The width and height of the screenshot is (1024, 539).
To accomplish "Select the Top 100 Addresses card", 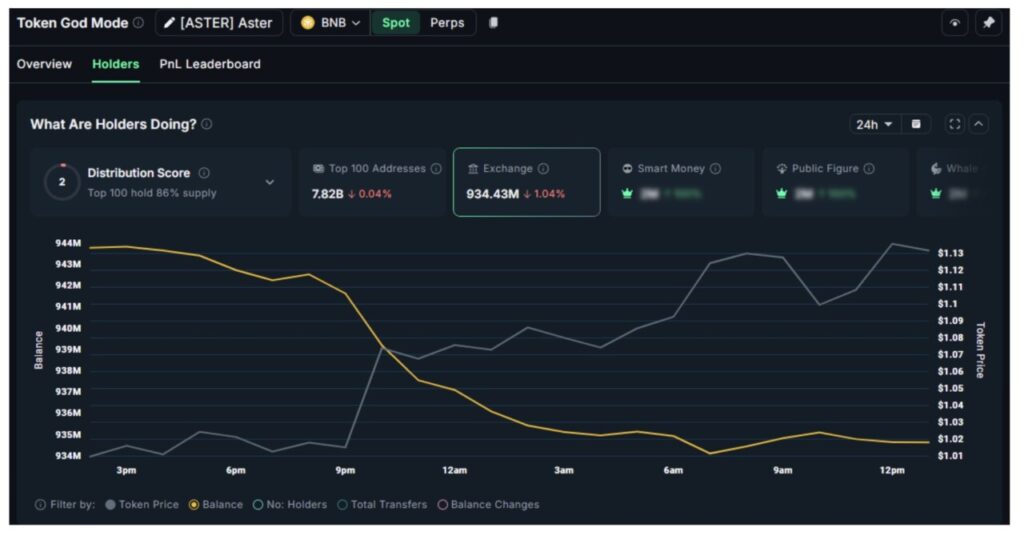I will (372, 182).
